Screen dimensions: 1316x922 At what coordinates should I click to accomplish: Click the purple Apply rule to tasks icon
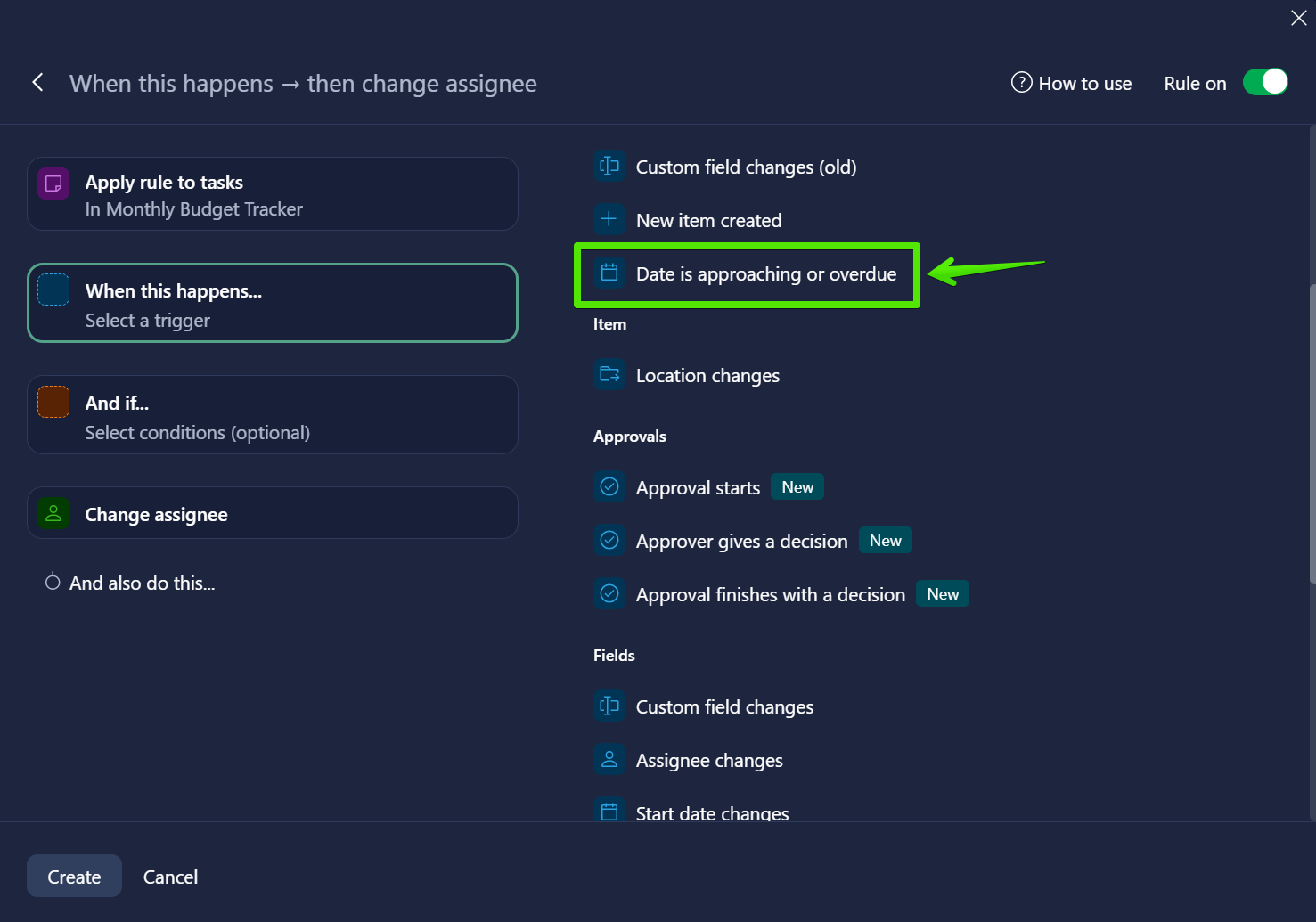click(53, 184)
